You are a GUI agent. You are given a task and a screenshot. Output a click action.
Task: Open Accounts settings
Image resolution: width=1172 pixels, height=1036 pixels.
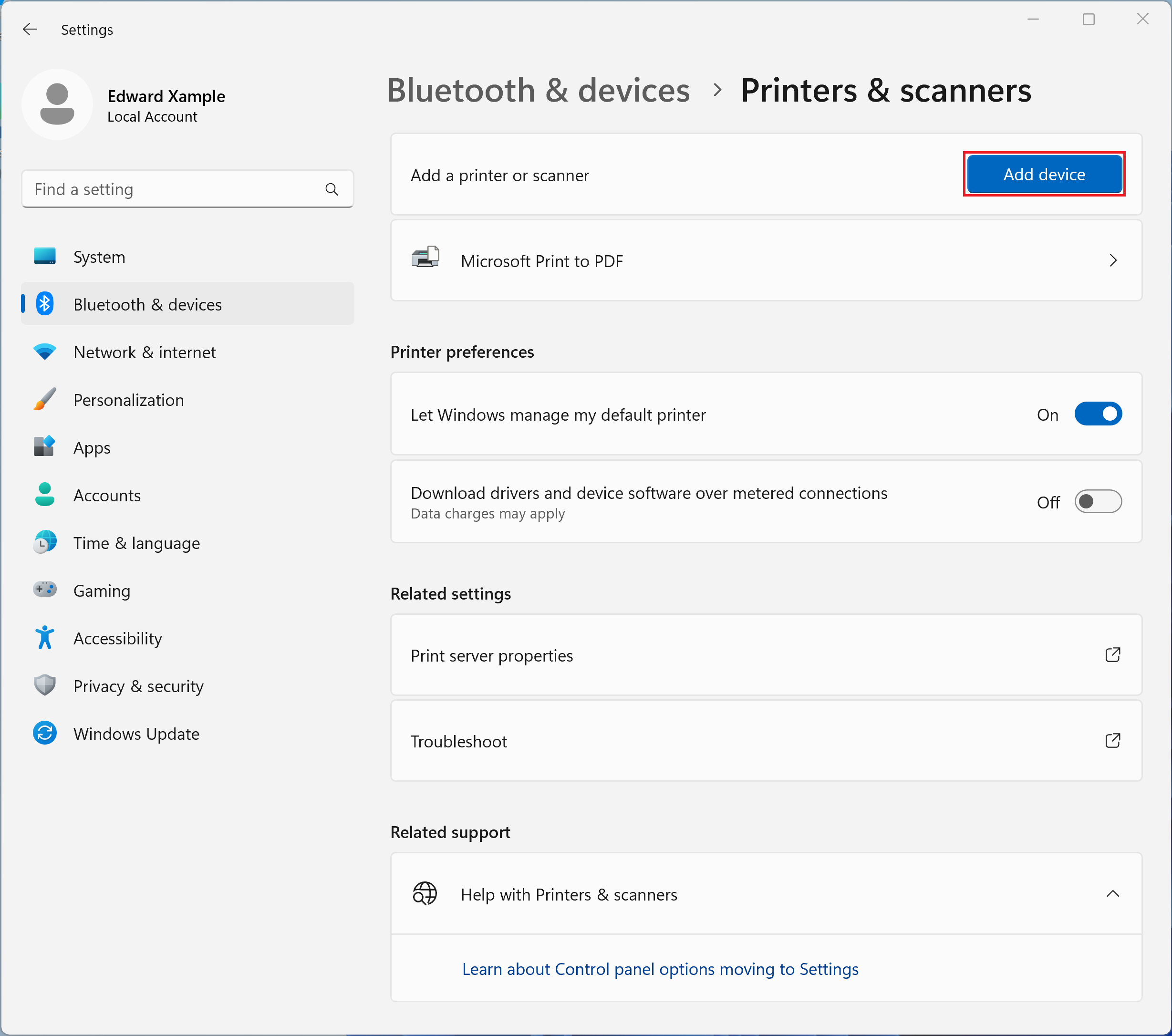point(187,494)
